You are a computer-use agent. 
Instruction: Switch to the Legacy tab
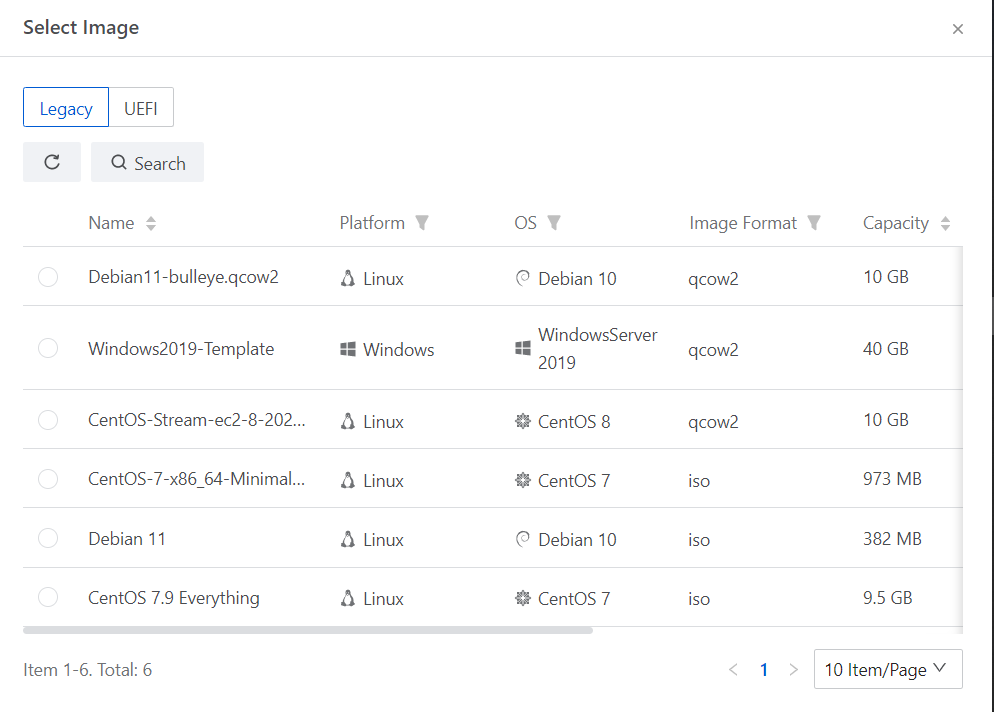[66, 109]
